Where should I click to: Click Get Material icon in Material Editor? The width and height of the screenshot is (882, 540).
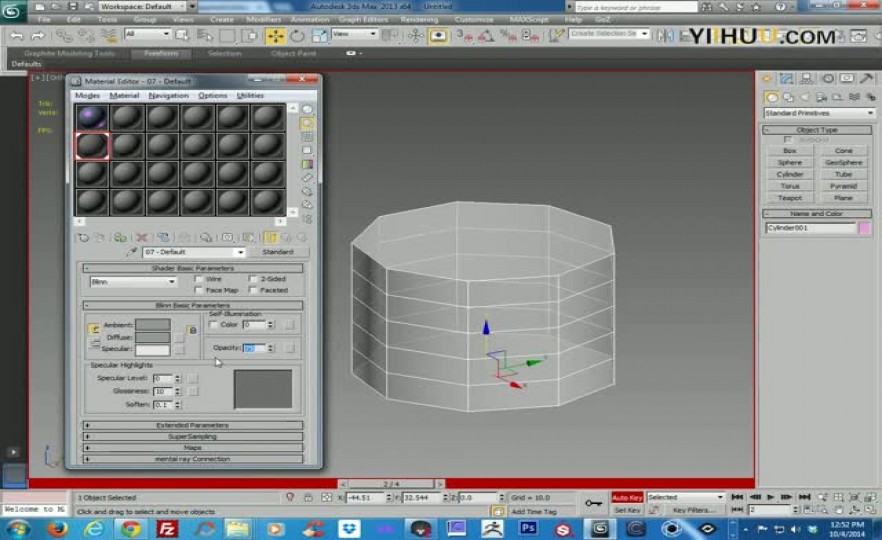coord(83,237)
